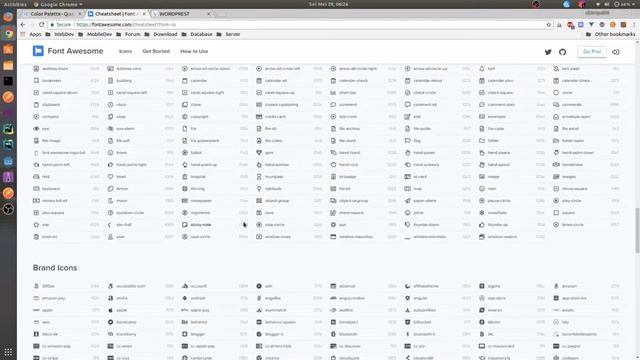Image resolution: width=640 pixels, height=360 pixels.
Task: Bookmark this page with star icon
Action: coord(549,25)
